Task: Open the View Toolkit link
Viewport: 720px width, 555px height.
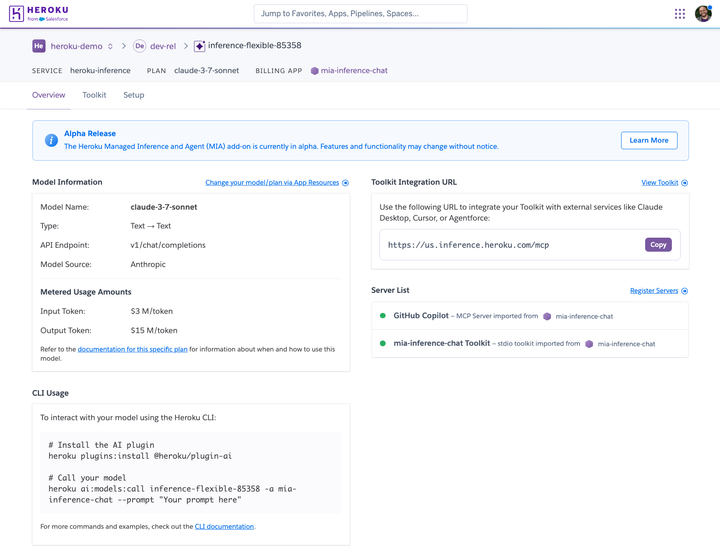Action: click(x=659, y=183)
